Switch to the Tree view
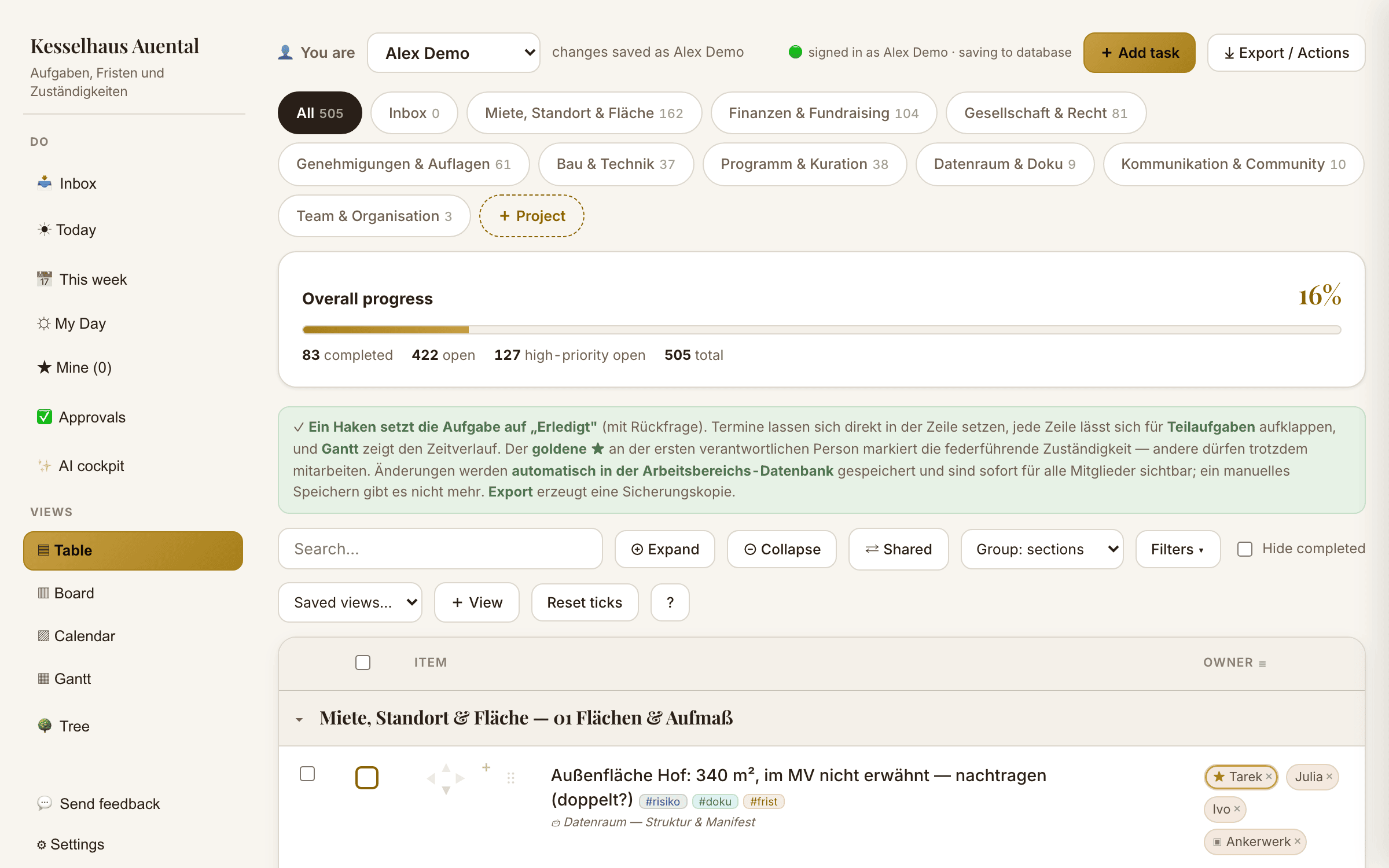Viewport: 1389px width, 868px height. pyautogui.click(x=133, y=726)
